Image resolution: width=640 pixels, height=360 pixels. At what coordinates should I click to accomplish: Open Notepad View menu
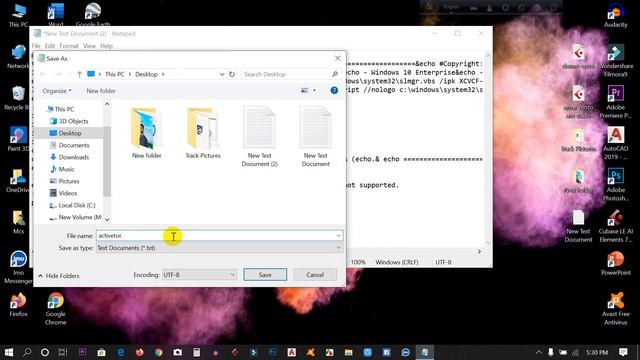pos(89,46)
